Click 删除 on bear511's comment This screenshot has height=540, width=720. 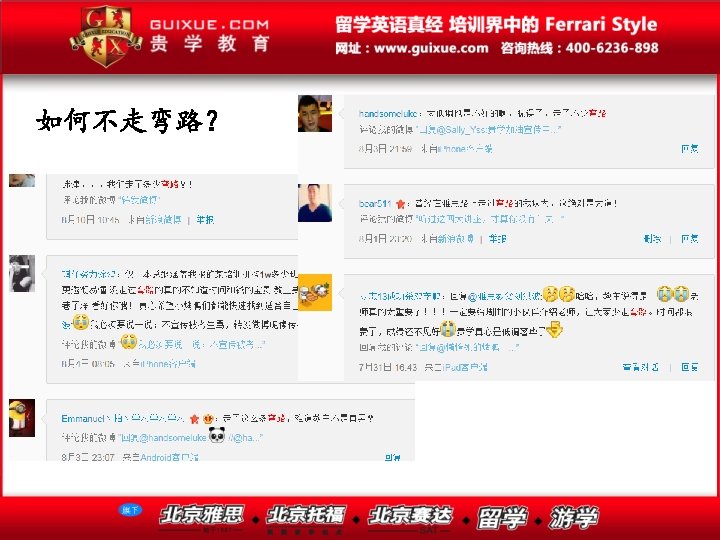[652, 239]
